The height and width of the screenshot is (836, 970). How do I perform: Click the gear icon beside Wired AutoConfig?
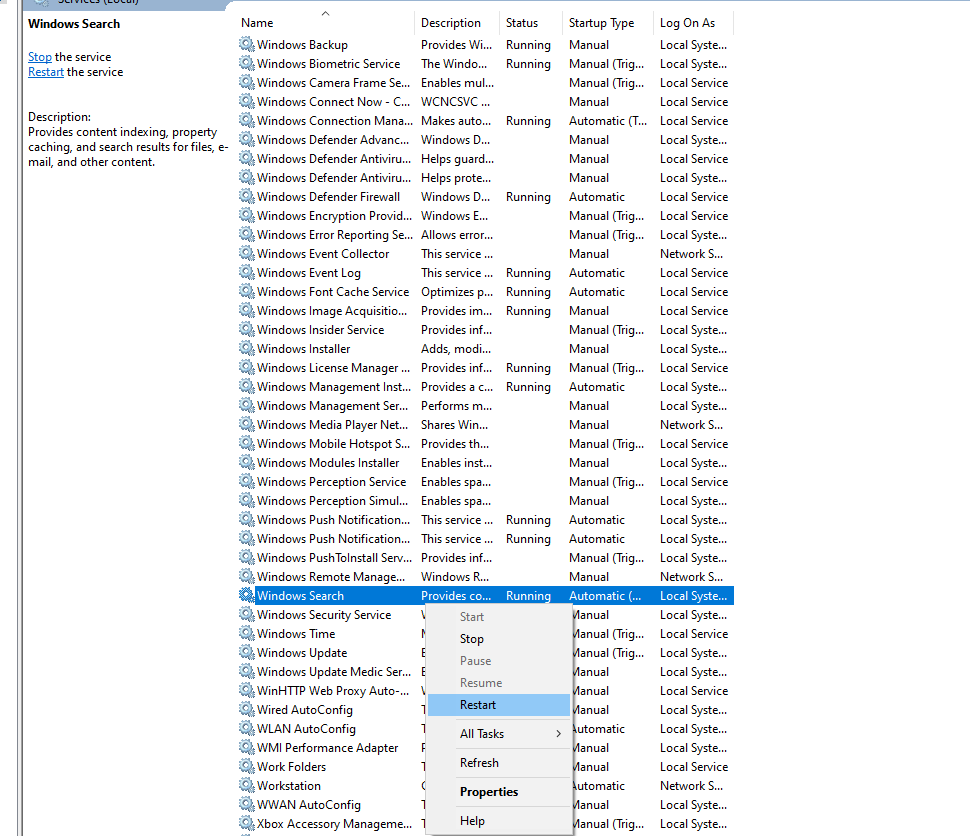point(247,709)
